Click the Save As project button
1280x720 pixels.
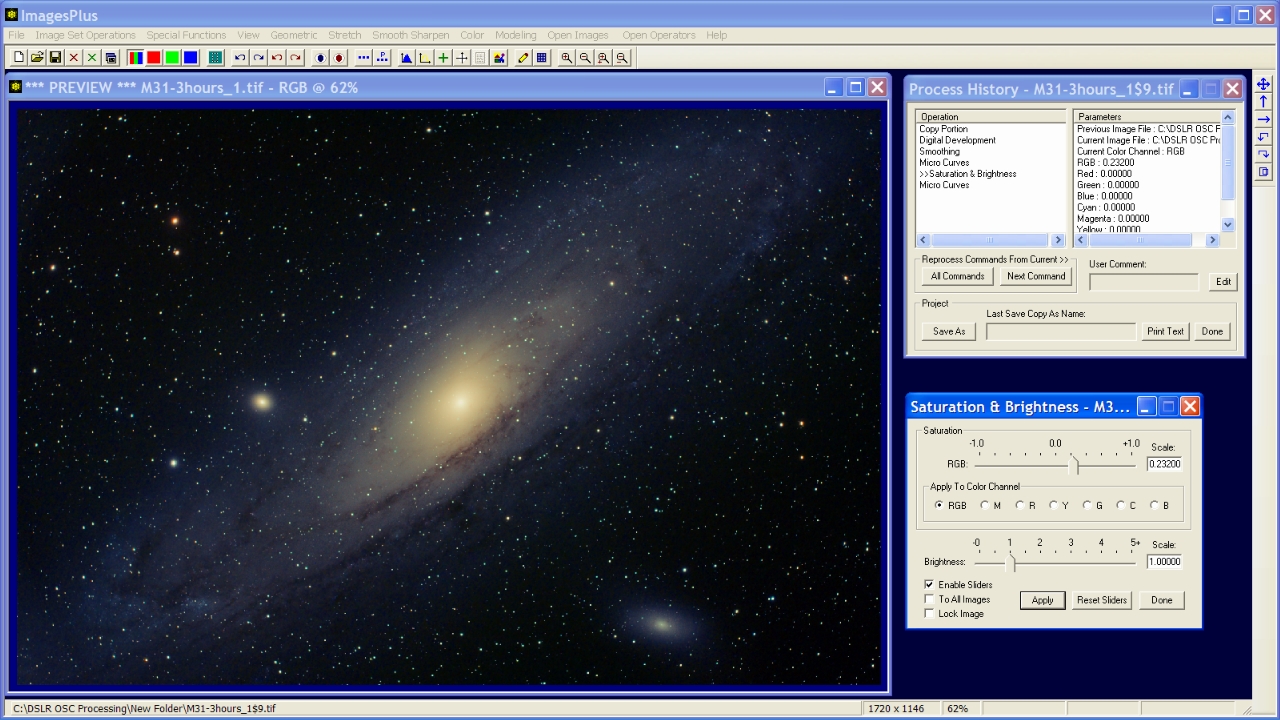point(949,331)
